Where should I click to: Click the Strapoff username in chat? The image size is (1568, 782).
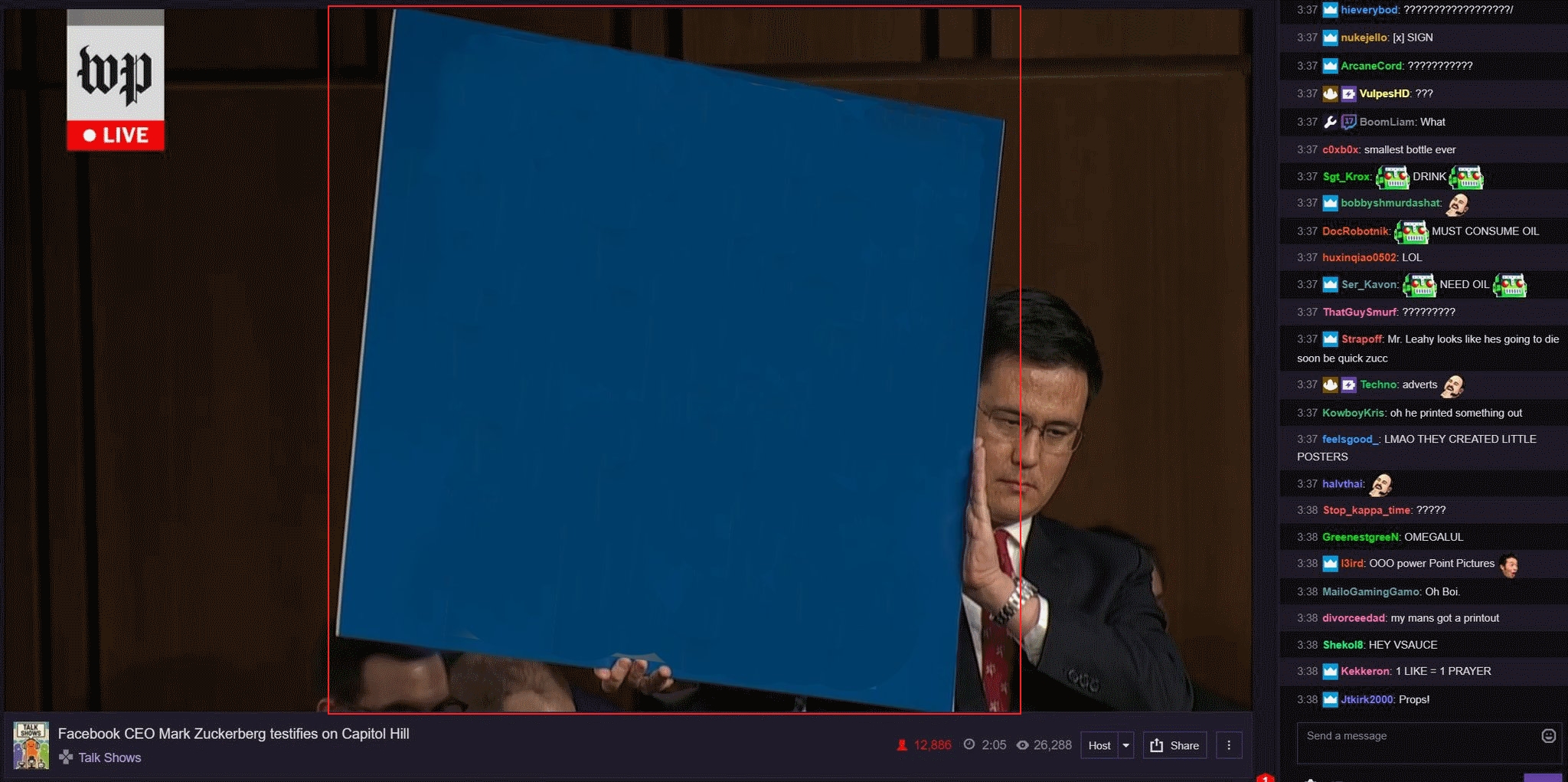(1361, 339)
